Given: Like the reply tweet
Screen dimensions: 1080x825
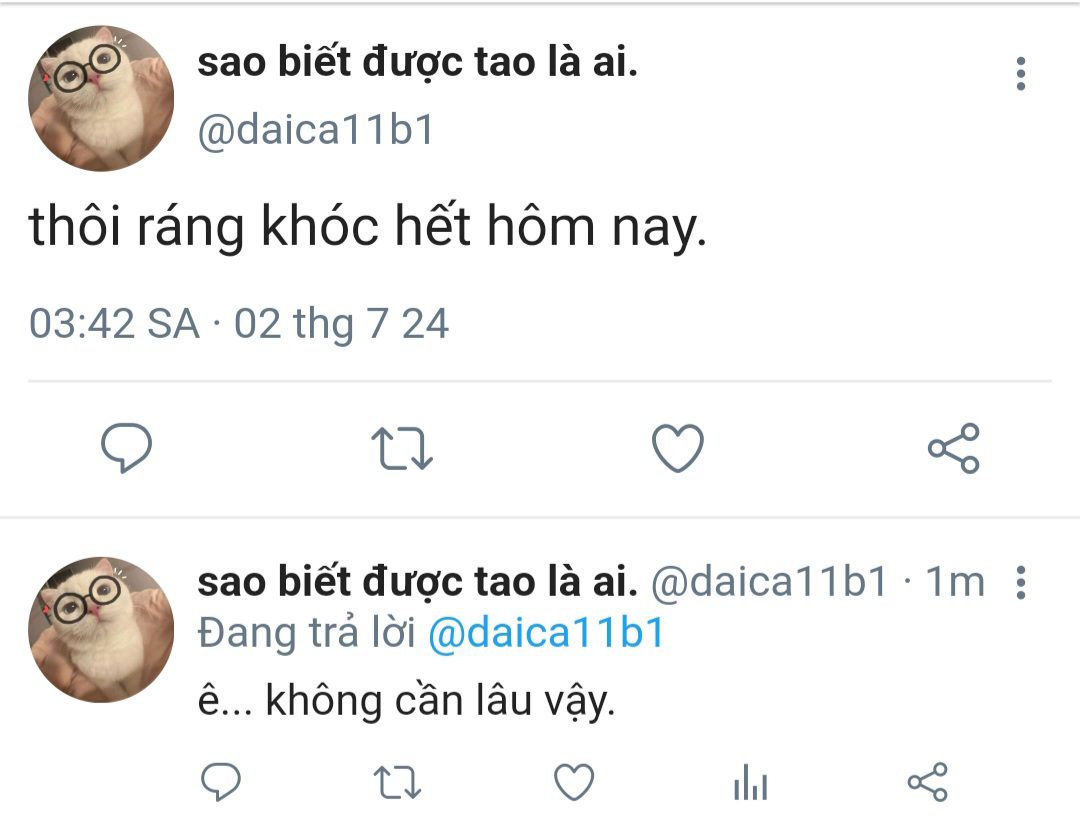Looking at the screenshot, I should (574, 782).
